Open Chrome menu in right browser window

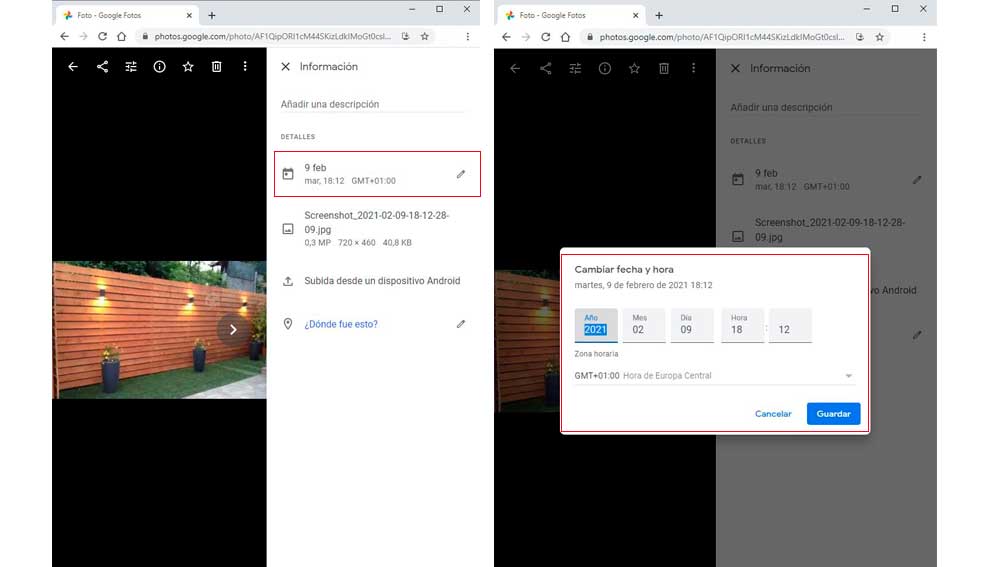pos(924,37)
